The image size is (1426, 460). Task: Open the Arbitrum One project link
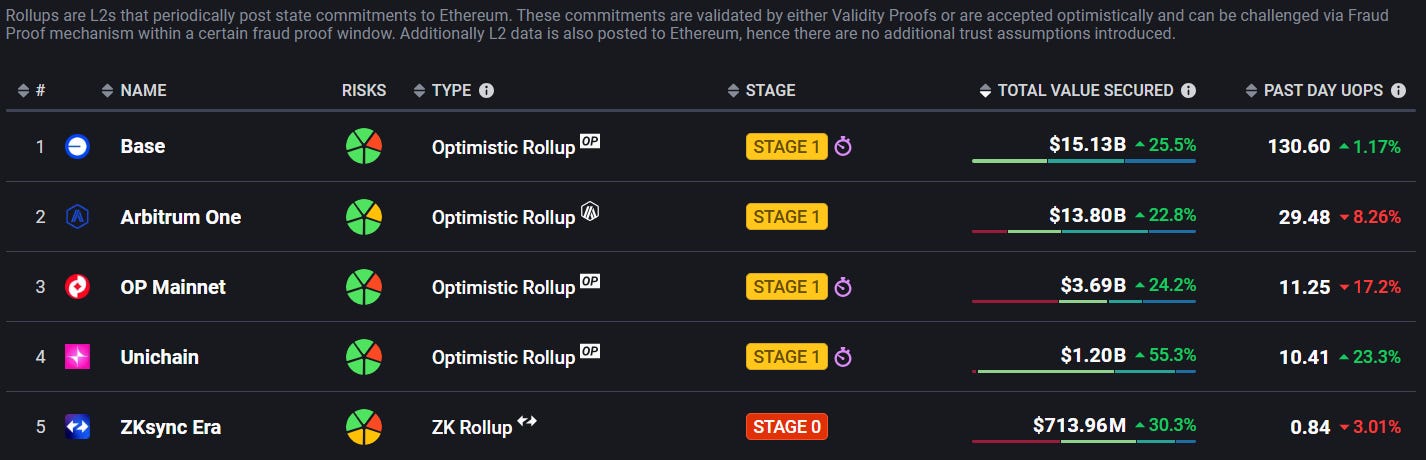[x=181, y=217]
